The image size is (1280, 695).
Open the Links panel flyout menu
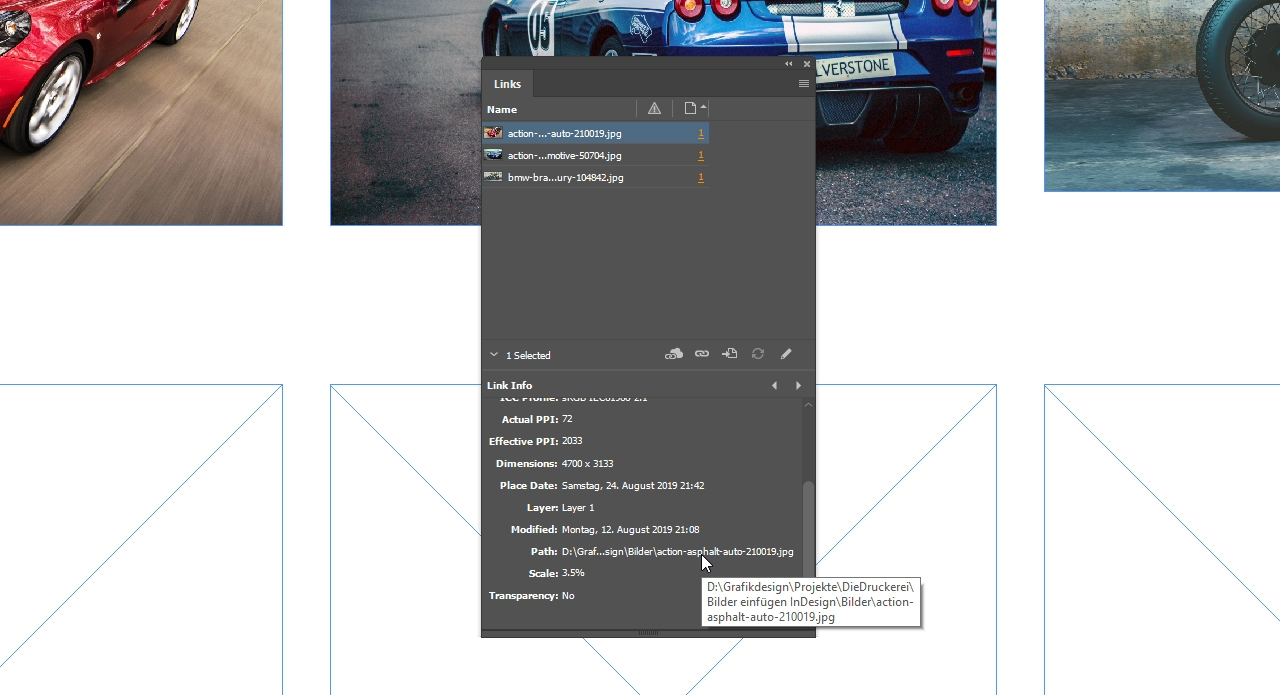coord(803,84)
